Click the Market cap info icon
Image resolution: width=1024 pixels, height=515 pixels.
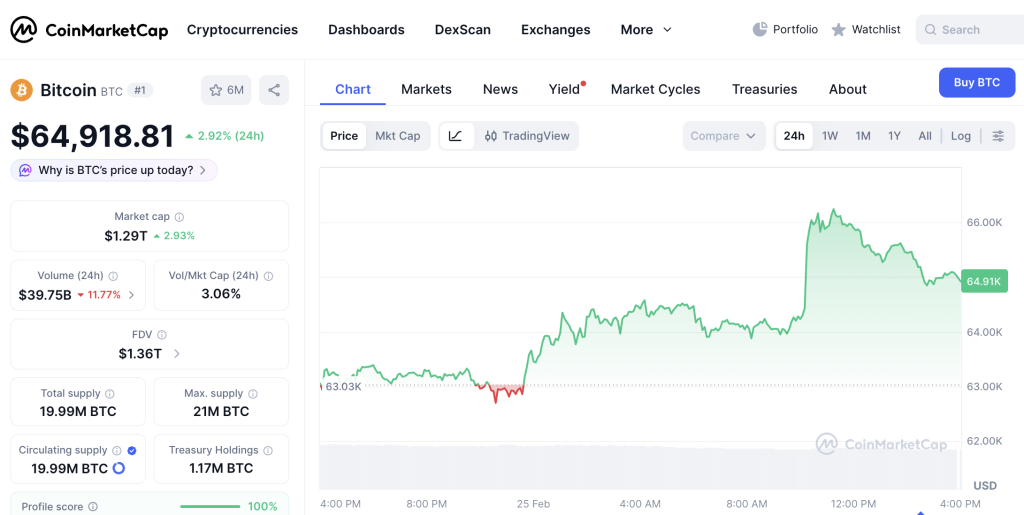pos(180,217)
